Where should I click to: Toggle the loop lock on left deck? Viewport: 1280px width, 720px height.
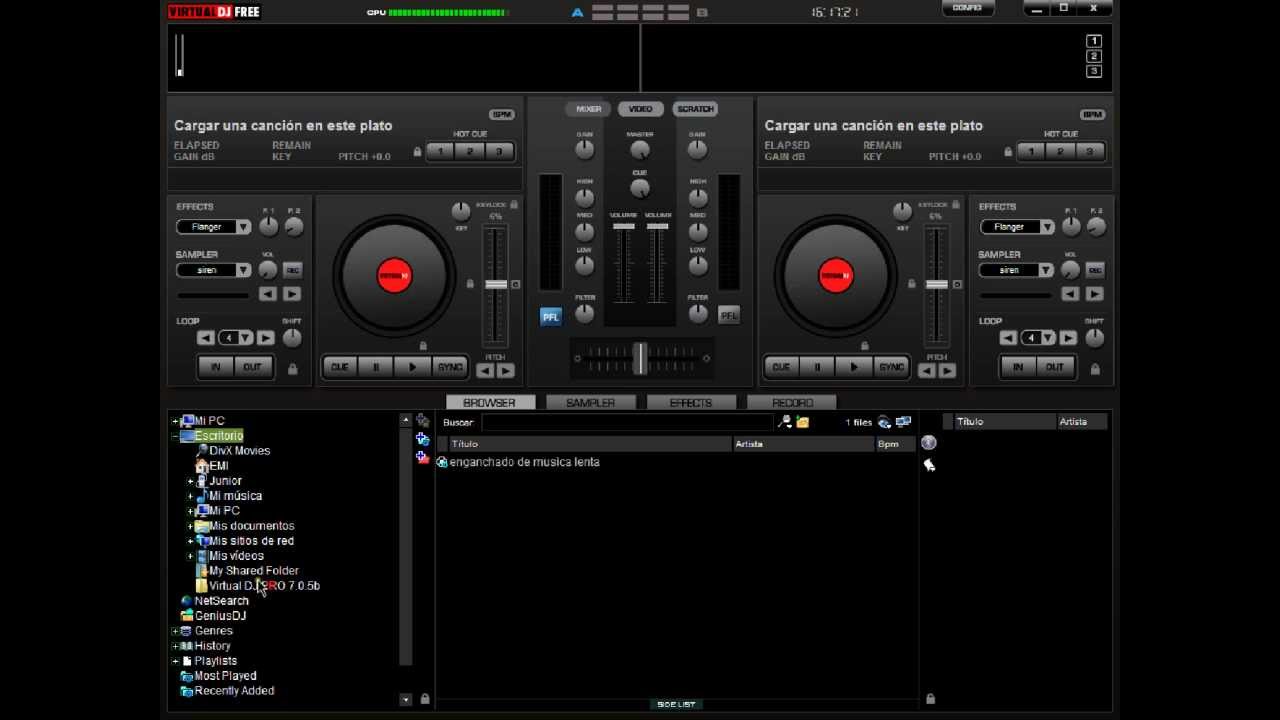tap(292, 368)
